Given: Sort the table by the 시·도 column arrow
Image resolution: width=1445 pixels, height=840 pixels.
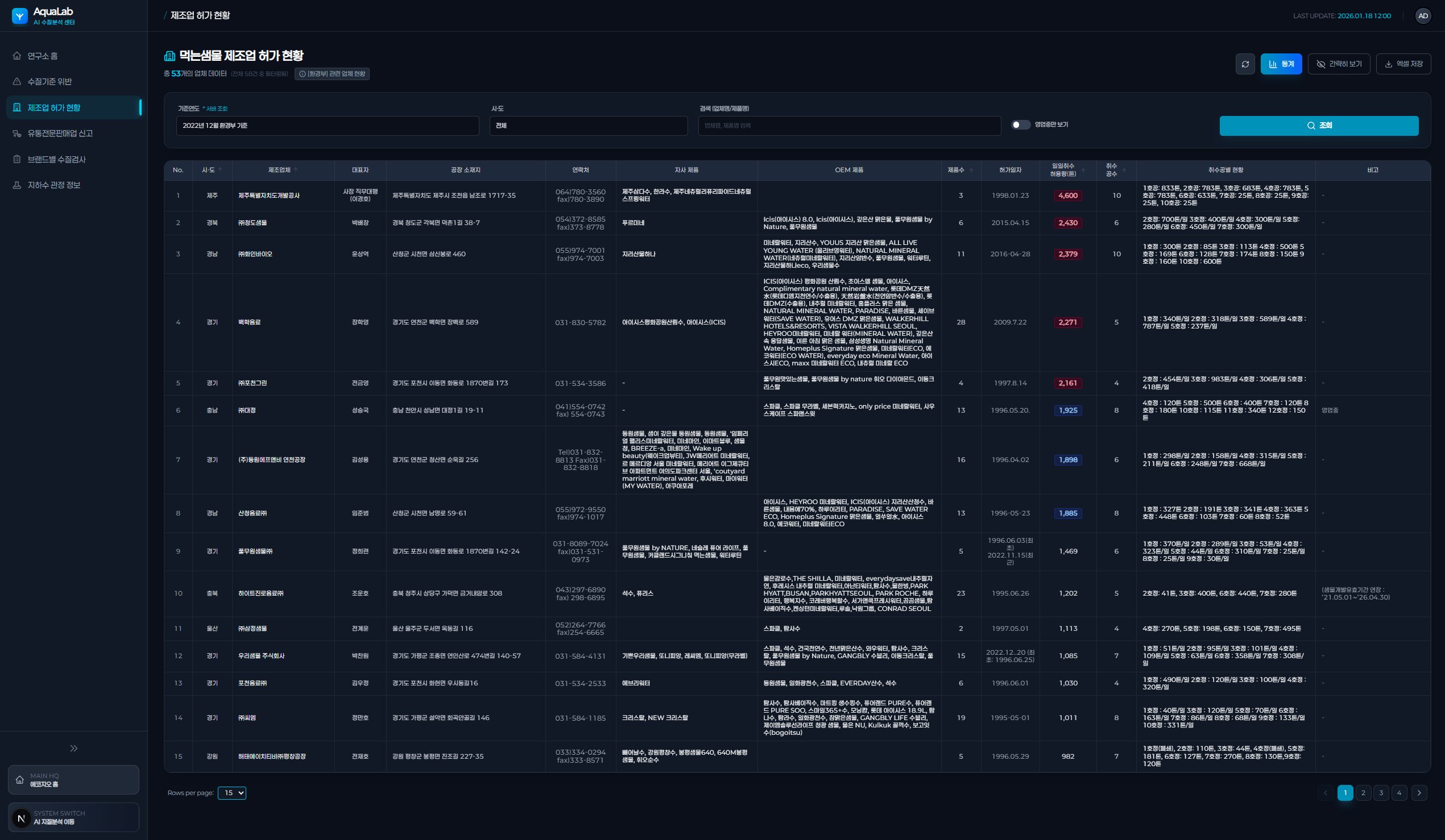Looking at the screenshot, I should [x=220, y=169].
